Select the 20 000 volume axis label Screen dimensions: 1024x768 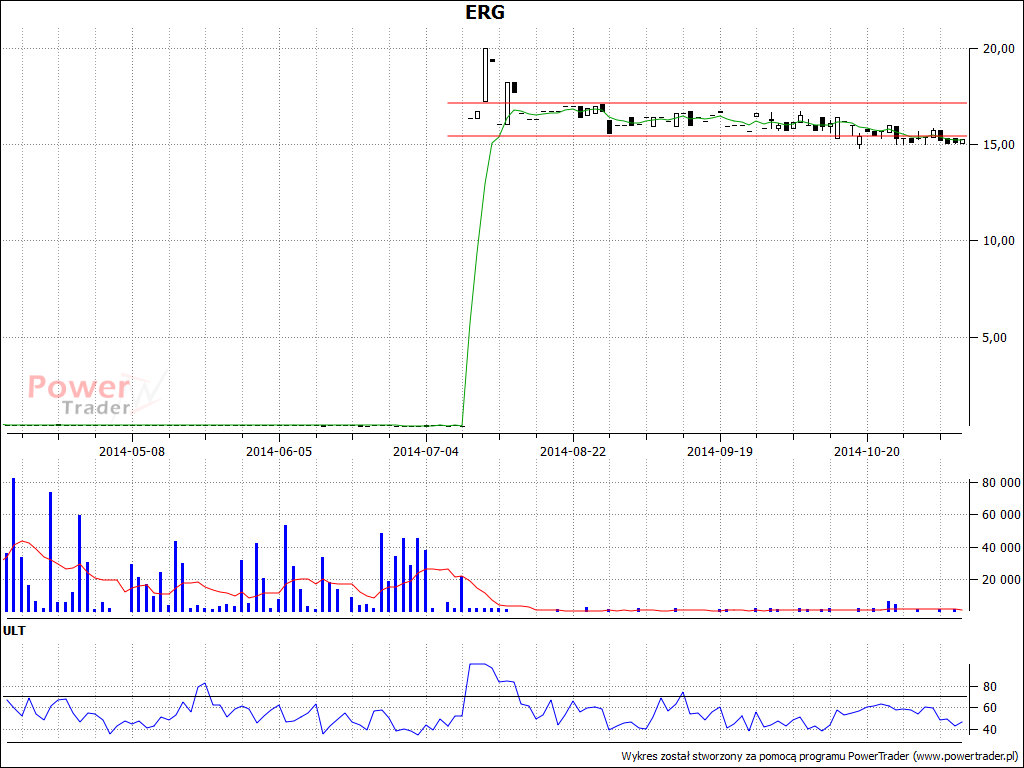point(1000,579)
